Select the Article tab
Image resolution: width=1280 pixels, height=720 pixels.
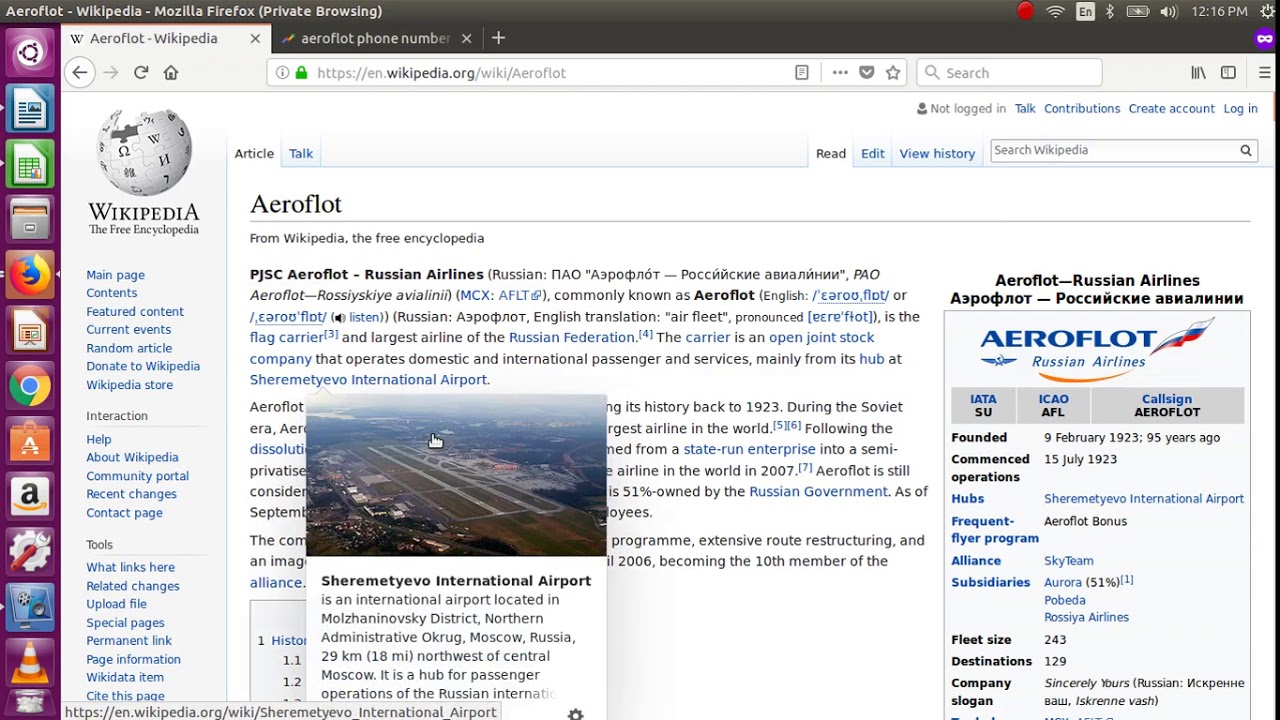coord(254,153)
